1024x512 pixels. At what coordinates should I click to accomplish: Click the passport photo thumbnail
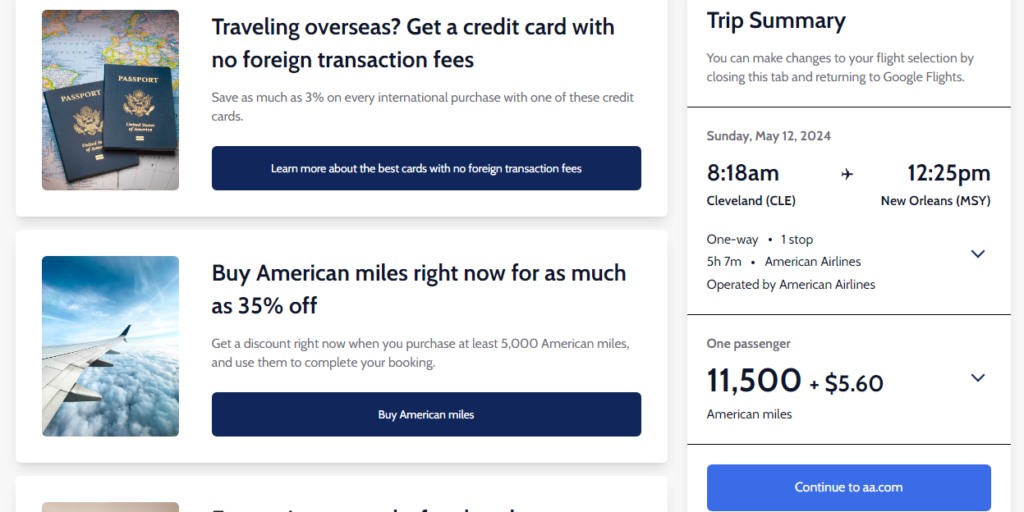tap(110, 100)
